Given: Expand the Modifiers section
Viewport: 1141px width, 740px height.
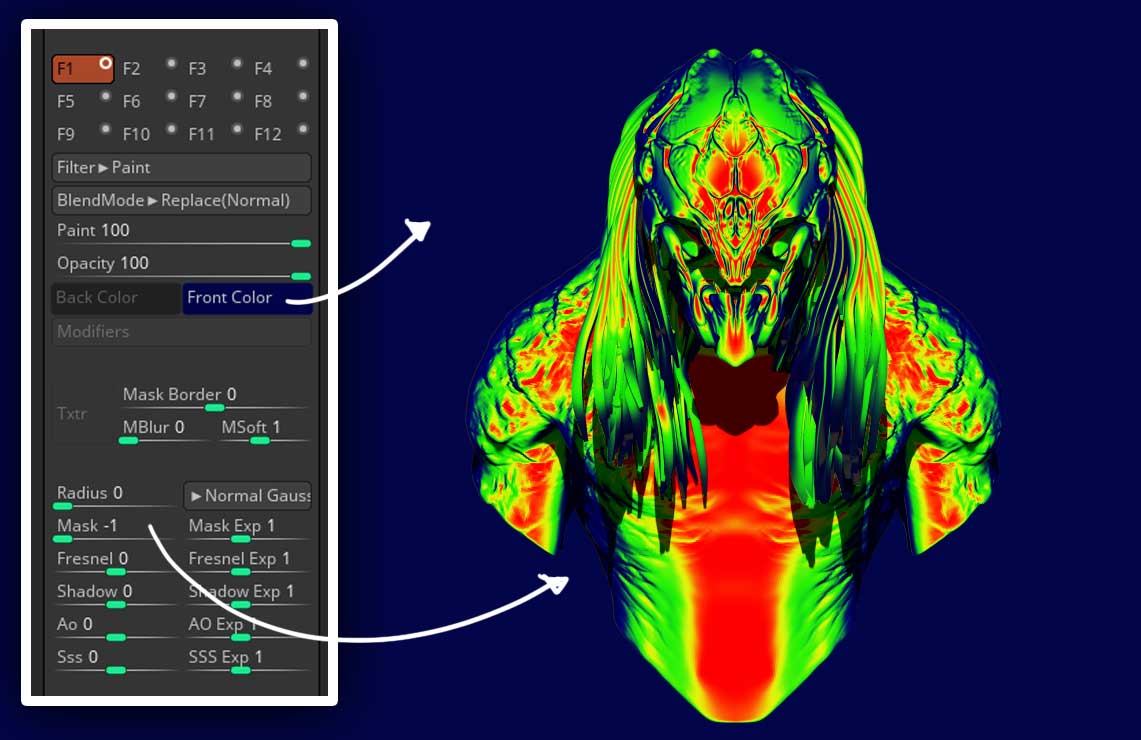Looking at the screenshot, I should [x=181, y=331].
